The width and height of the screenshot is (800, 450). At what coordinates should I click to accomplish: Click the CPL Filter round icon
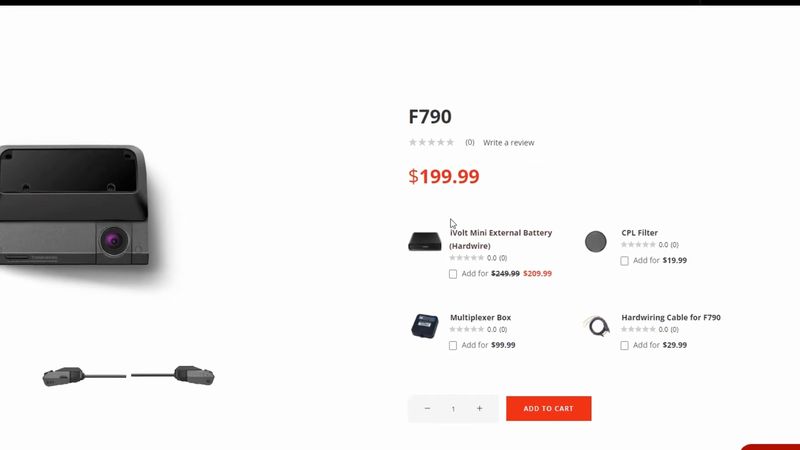coord(595,241)
